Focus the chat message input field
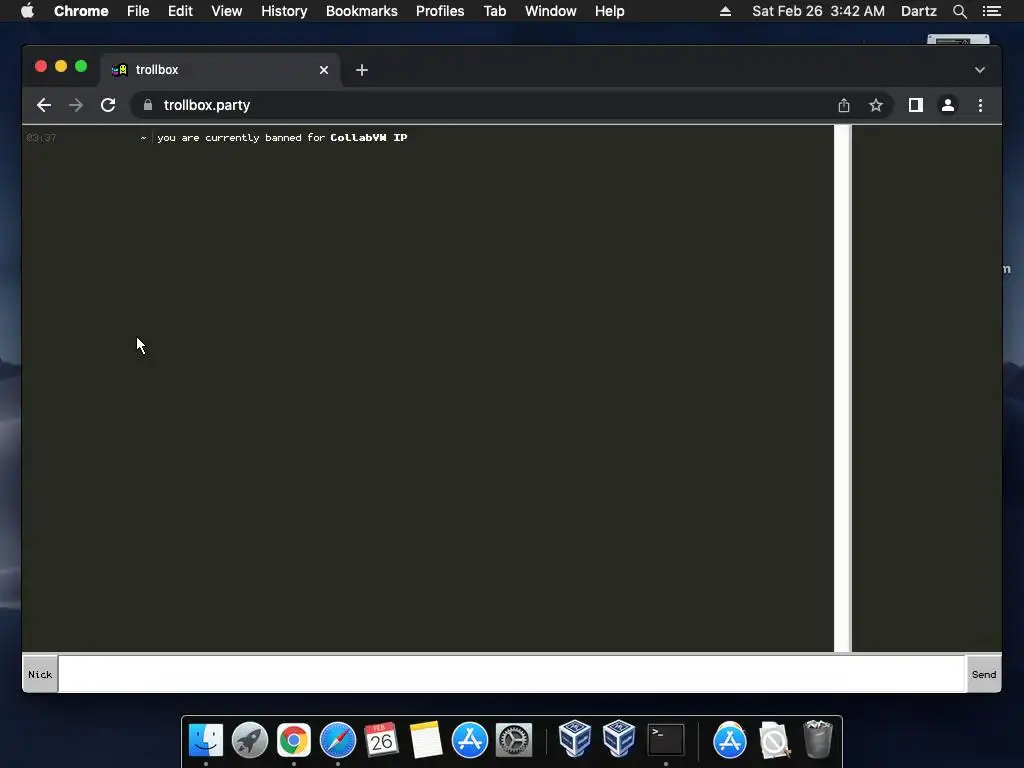This screenshot has width=1024, height=768. (511, 674)
